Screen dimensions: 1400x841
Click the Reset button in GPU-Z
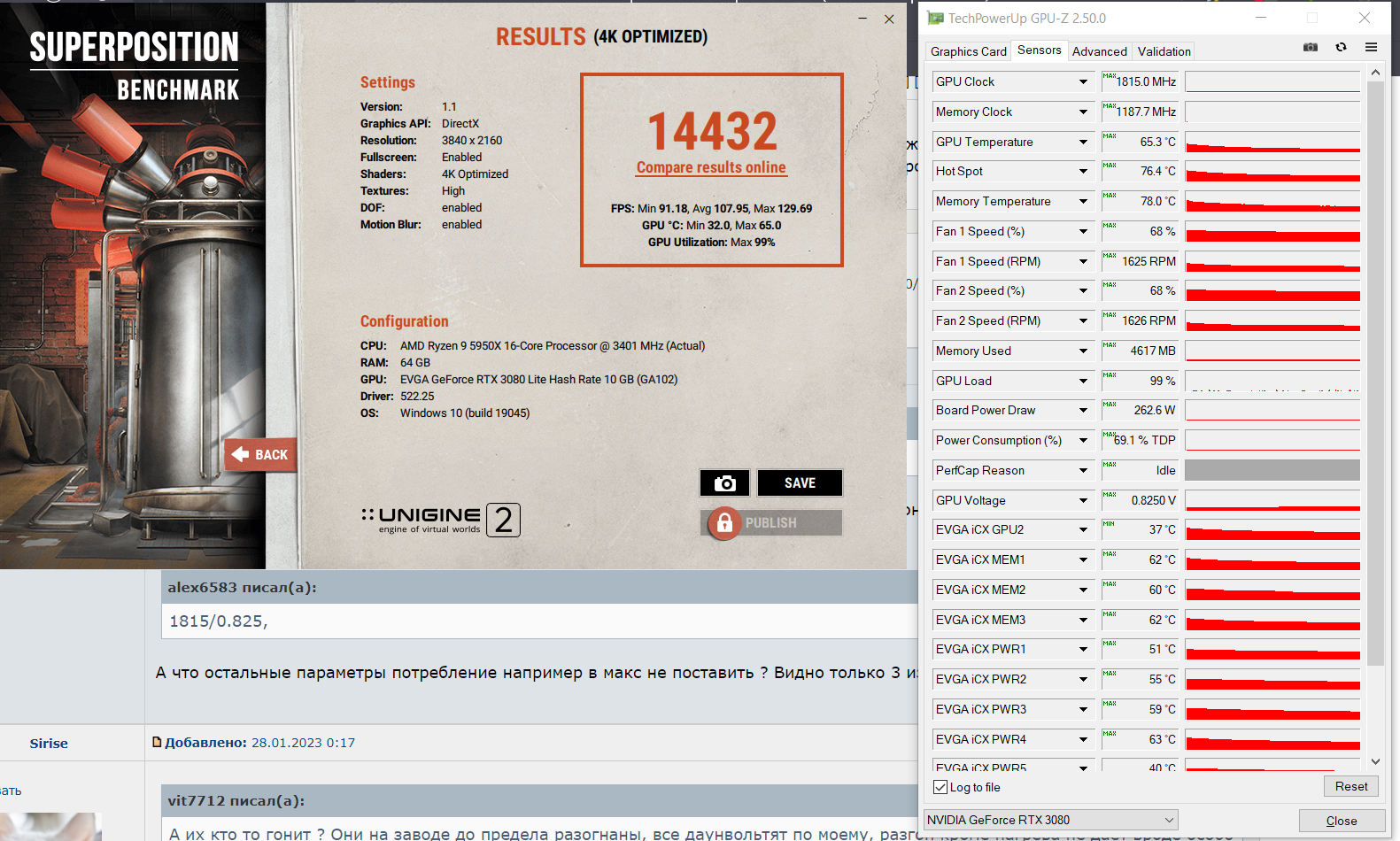pos(1351,786)
